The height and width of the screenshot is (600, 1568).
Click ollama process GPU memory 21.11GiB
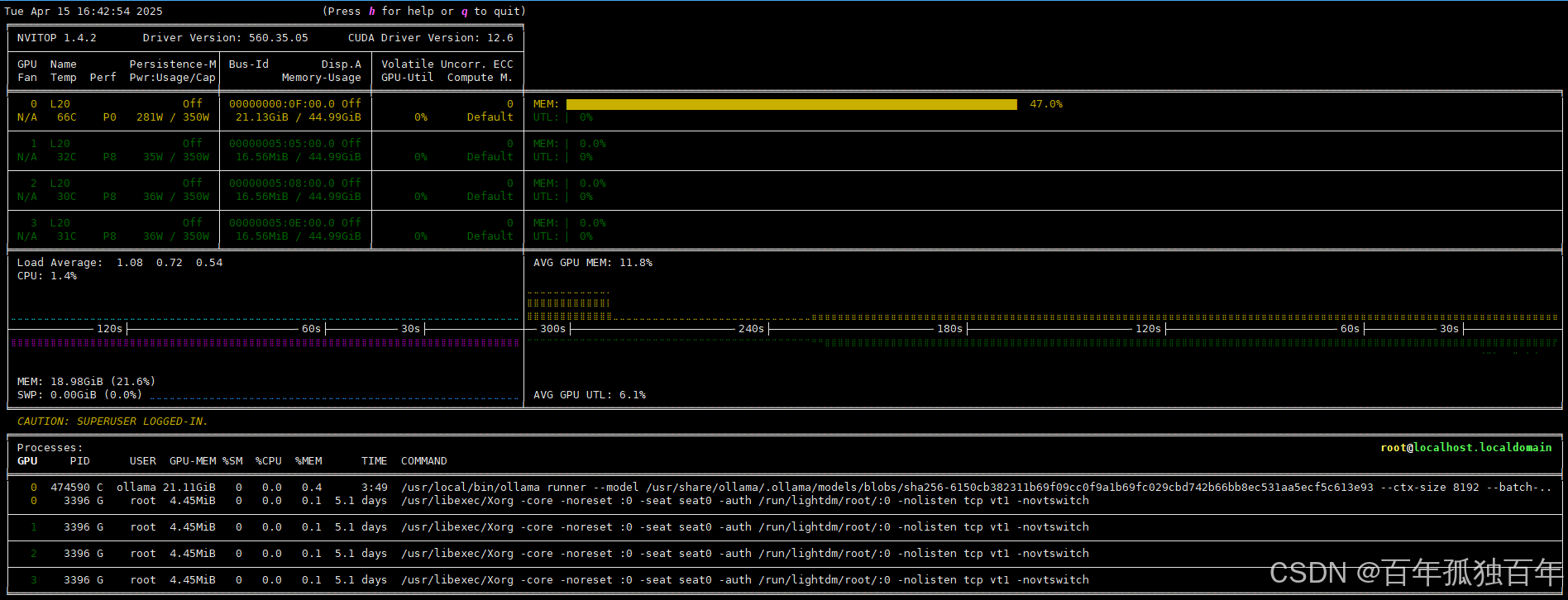[189, 488]
